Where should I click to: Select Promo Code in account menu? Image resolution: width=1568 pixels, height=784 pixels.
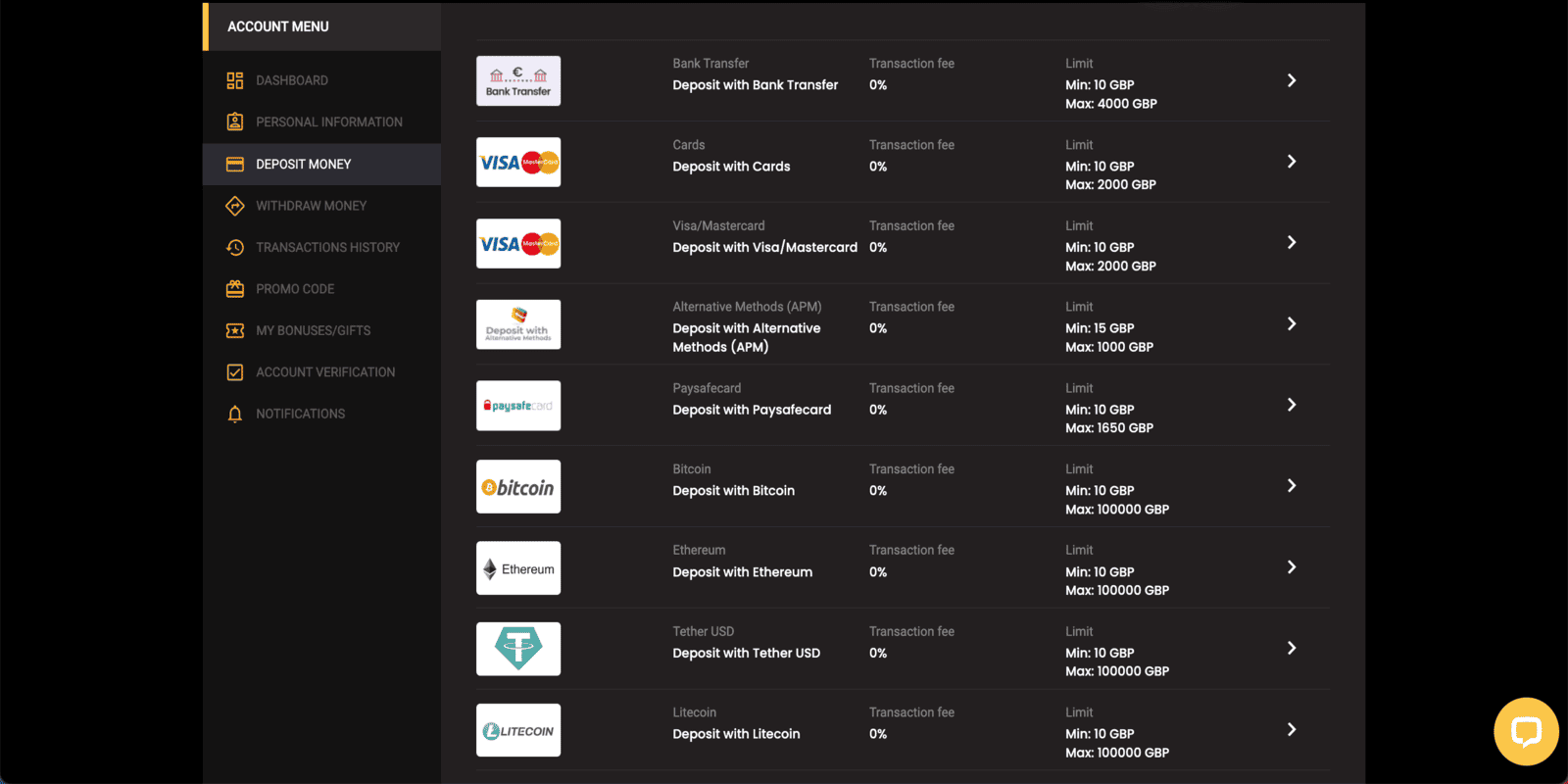(295, 289)
